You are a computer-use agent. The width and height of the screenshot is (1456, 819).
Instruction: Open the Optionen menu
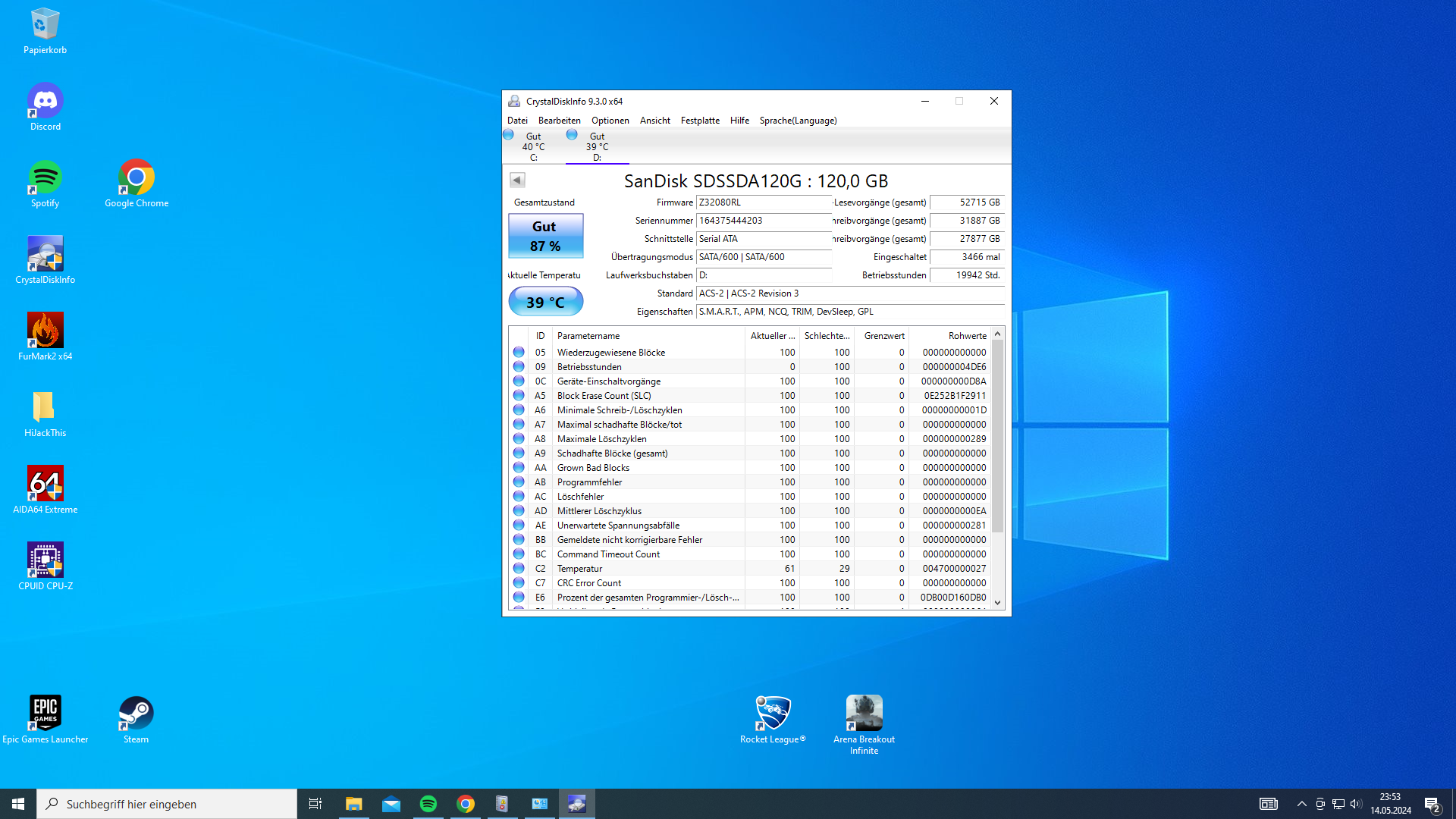pyautogui.click(x=610, y=121)
